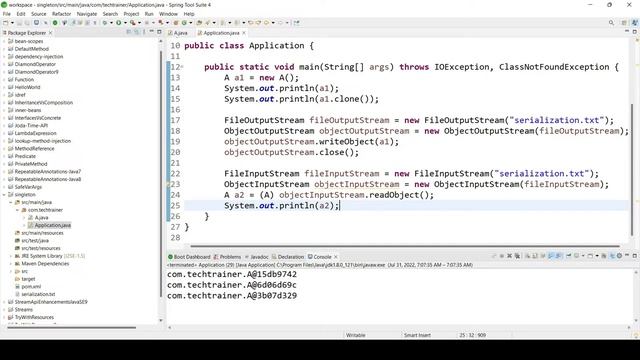The image size is (640, 360).
Task: Click the editor horizontal scrollbar
Action: [x=405, y=246]
